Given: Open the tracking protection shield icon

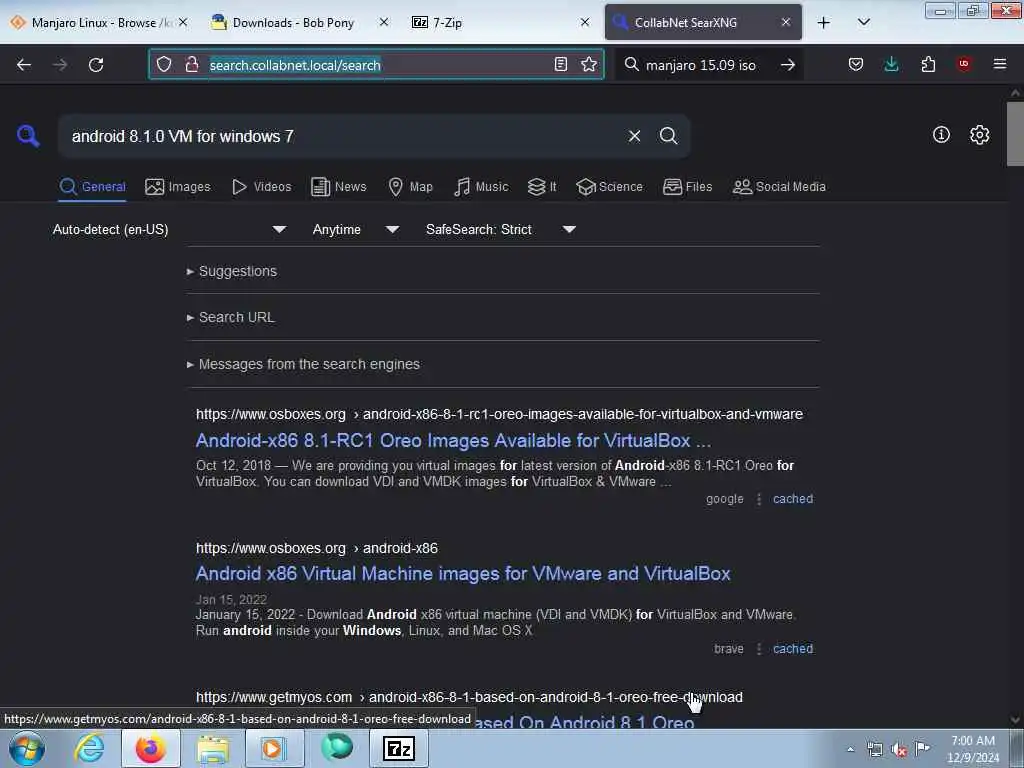Looking at the screenshot, I should point(164,65).
